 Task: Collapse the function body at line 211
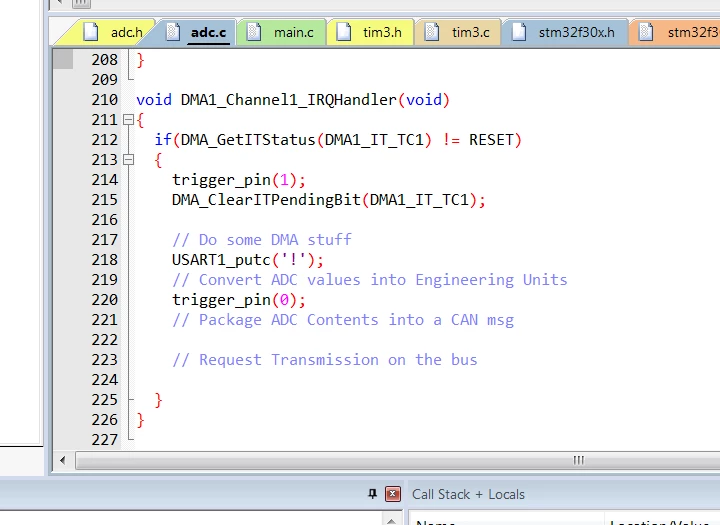point(129,120)
